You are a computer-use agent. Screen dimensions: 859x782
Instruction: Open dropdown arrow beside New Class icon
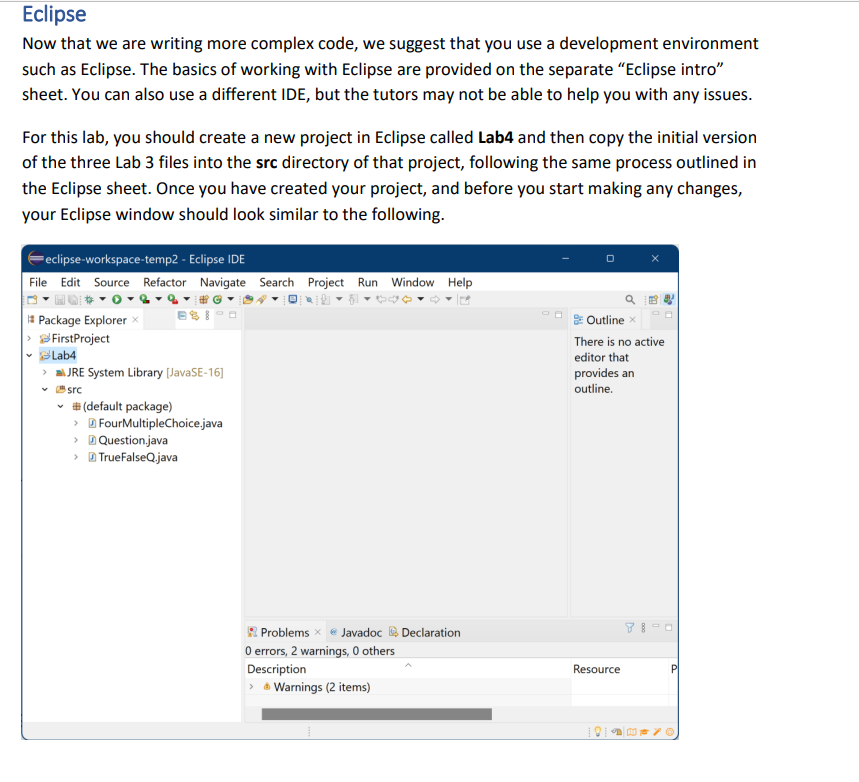click(231, 299)
